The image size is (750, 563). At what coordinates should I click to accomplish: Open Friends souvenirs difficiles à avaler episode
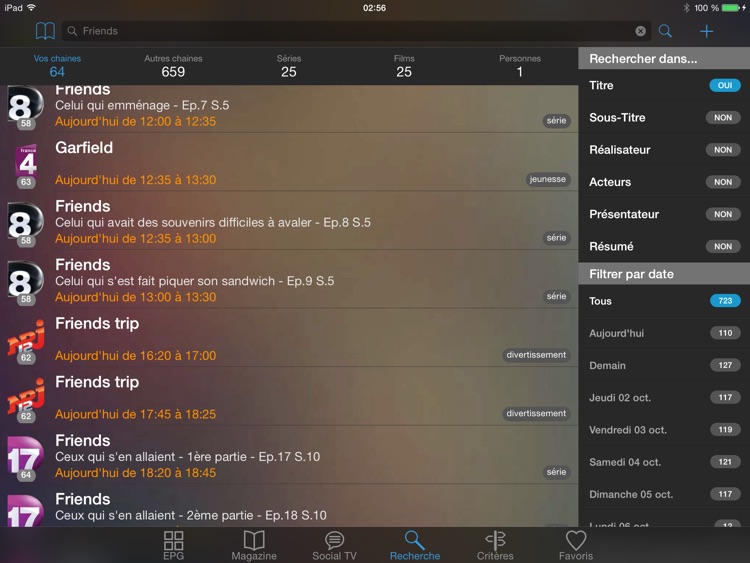(289, 221)
